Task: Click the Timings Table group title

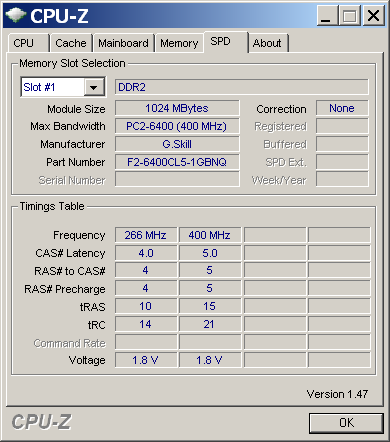Action: (x=52, y=206)
